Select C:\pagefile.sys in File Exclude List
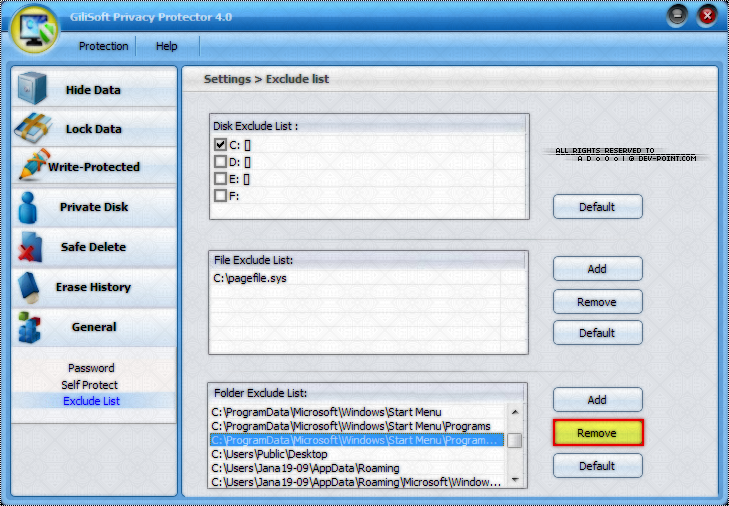 pyautogui.click(x=250, y=278)
